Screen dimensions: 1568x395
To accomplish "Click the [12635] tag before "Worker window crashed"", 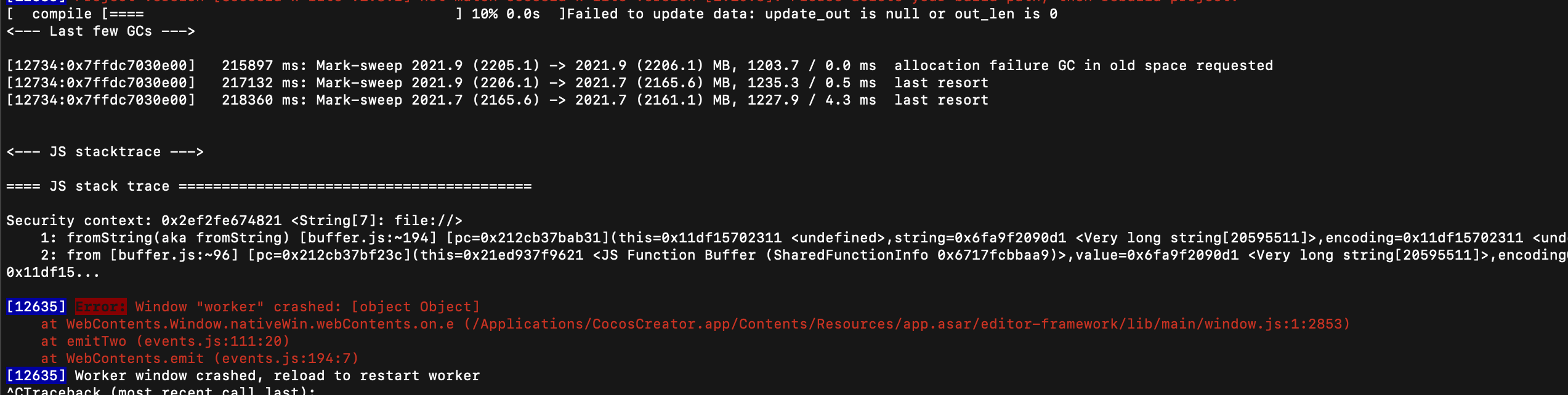I will [36, 375].
